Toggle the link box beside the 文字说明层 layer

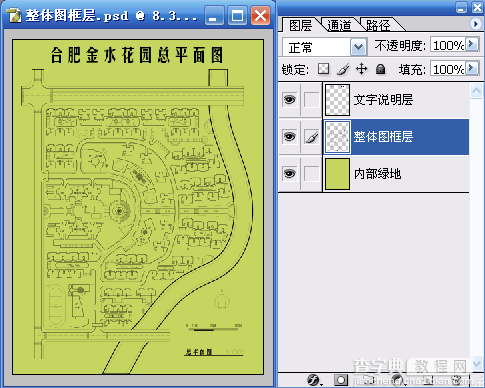click(x=311, y=99)
